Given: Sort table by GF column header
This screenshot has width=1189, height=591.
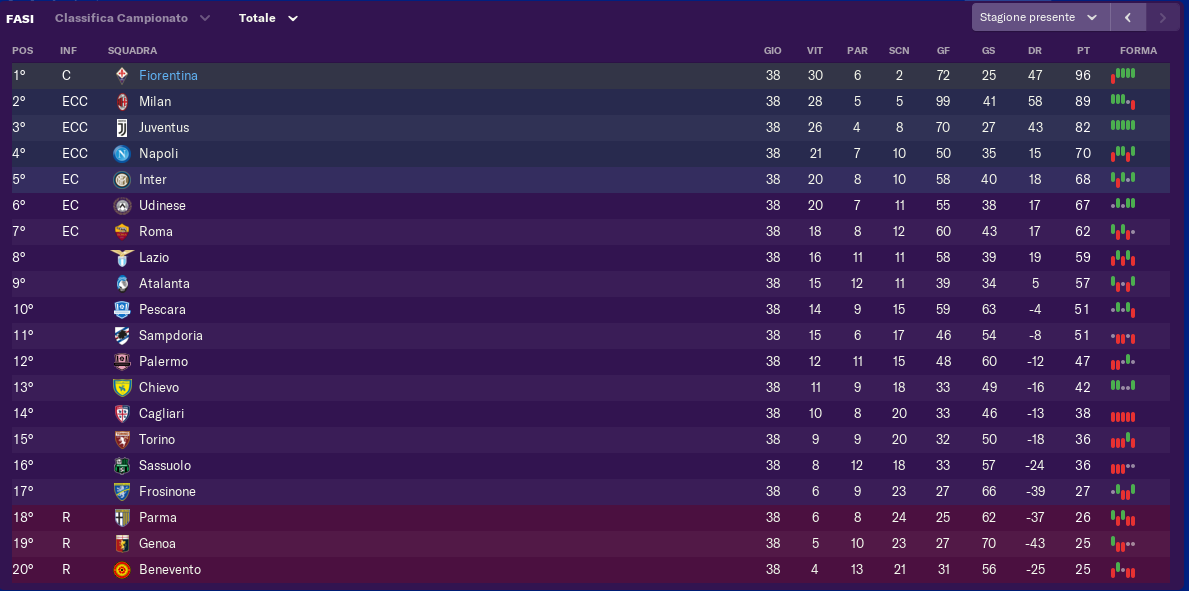Looking at the screenshot, I should pyautogui.click(x=943, y=51).
